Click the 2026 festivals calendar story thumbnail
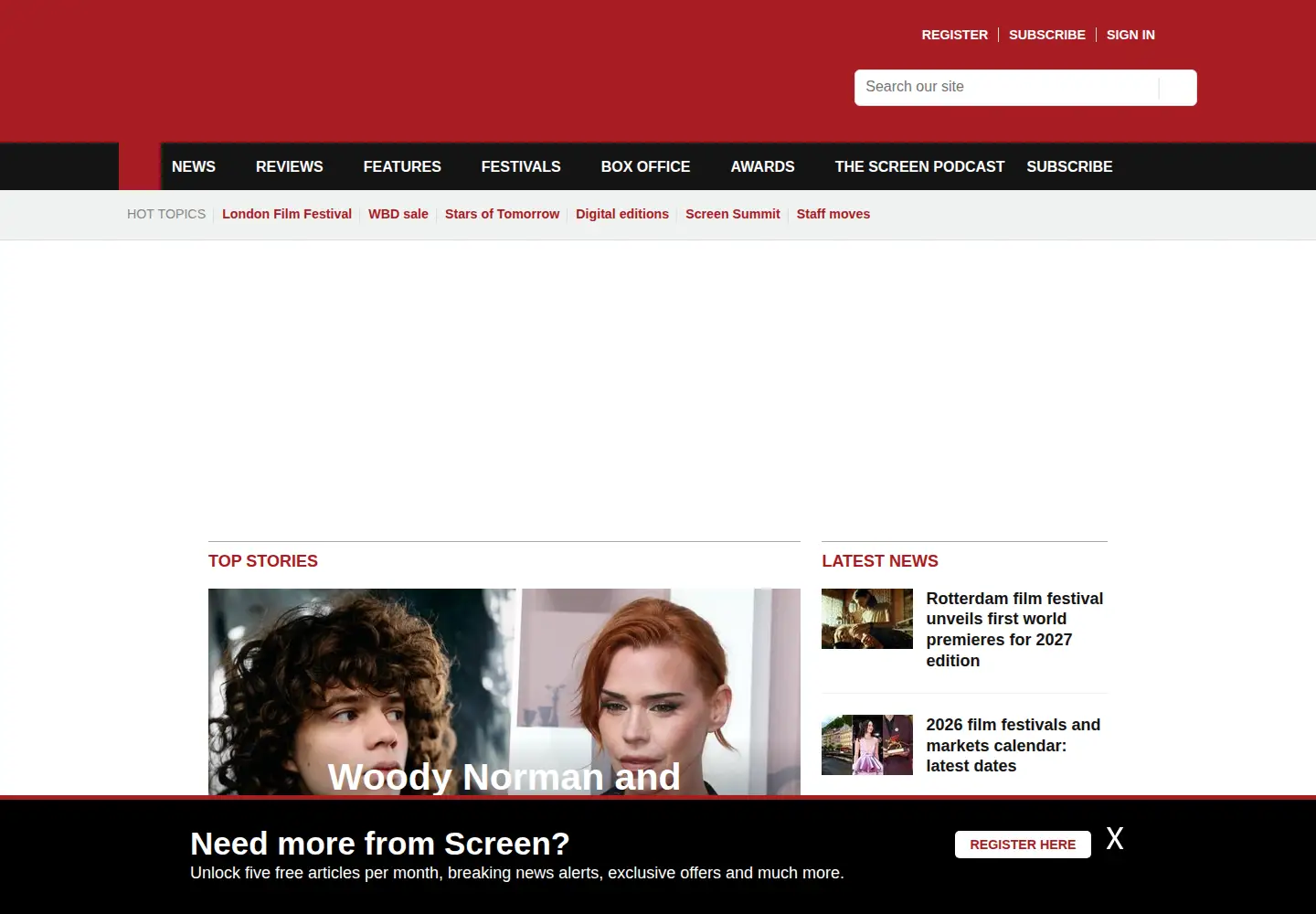1316x914 pixels. pyautogui.click(x=867, y=745)
